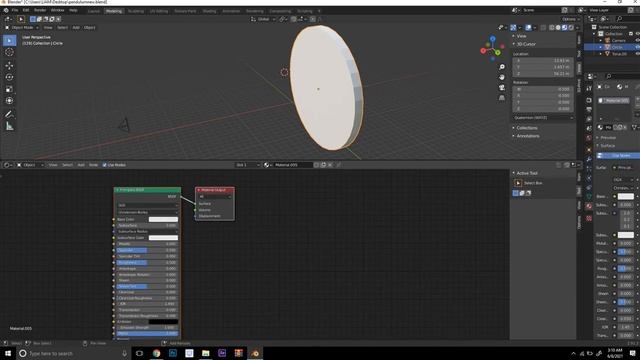Open Quaternion rotation mode dropdown
The width and height of the screenshot is (640, 360).
click(543, 118)
